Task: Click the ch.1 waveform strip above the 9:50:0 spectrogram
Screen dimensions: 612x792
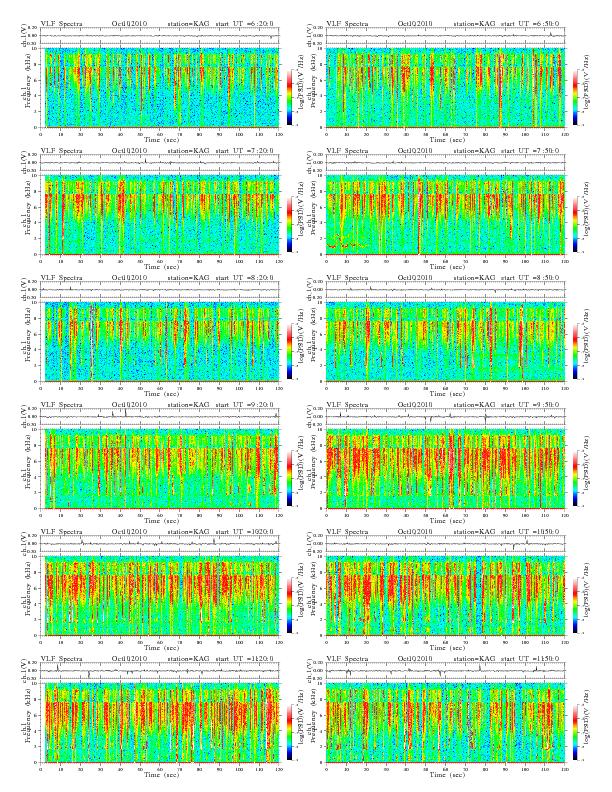Action: [x=445, y=417]
